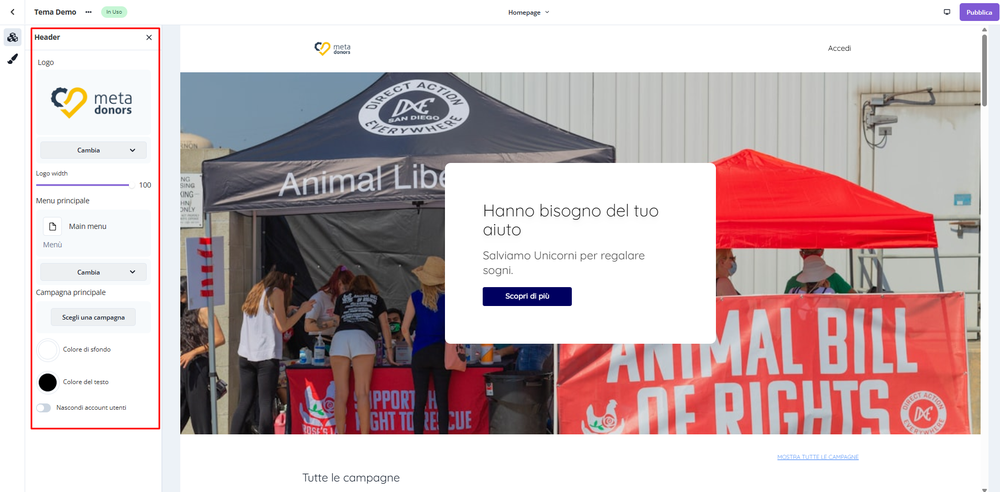Click the Logo width slider track

pos(84,185)
